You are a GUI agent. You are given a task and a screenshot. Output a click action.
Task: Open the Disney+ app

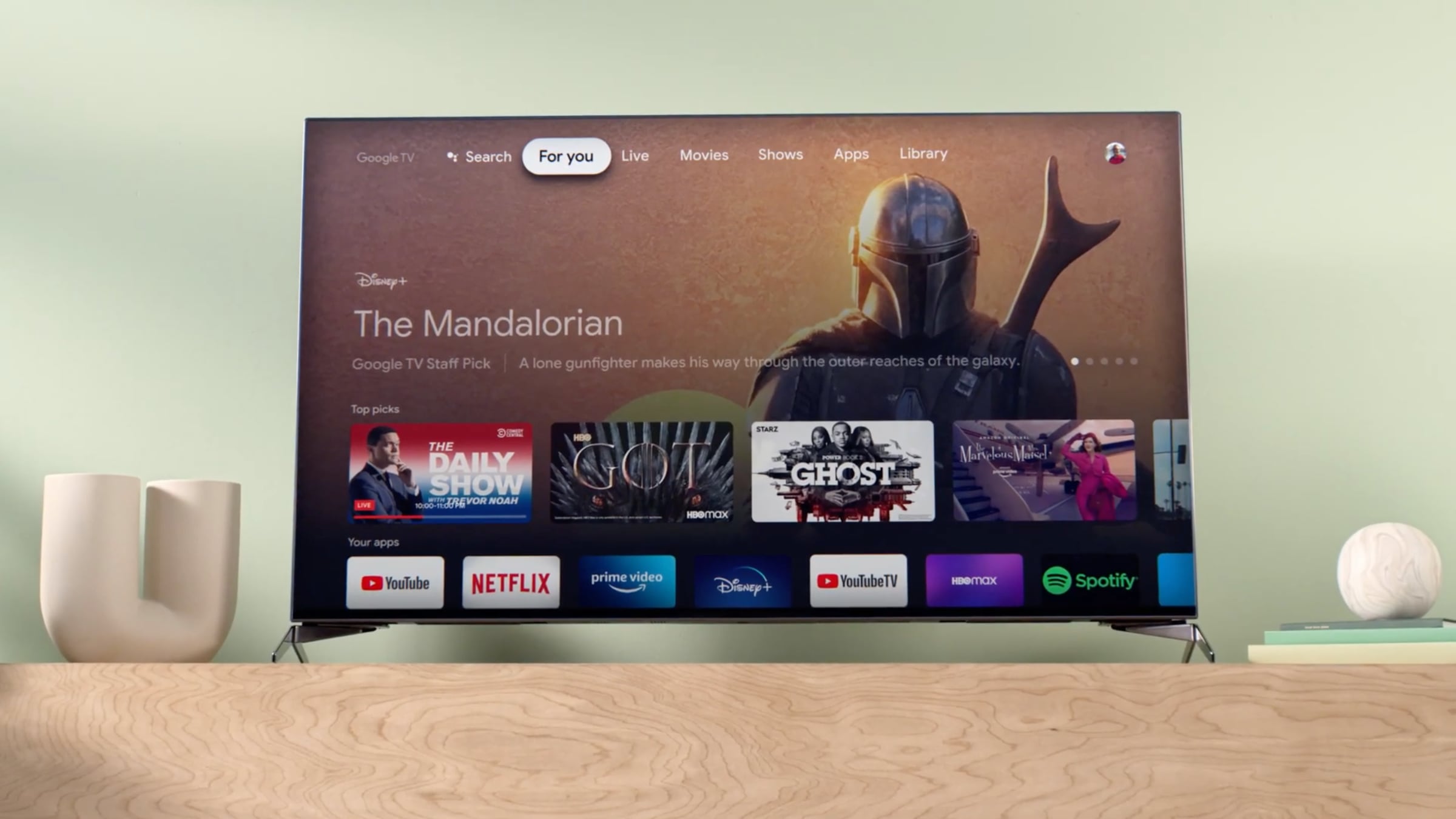coord(742,582)
